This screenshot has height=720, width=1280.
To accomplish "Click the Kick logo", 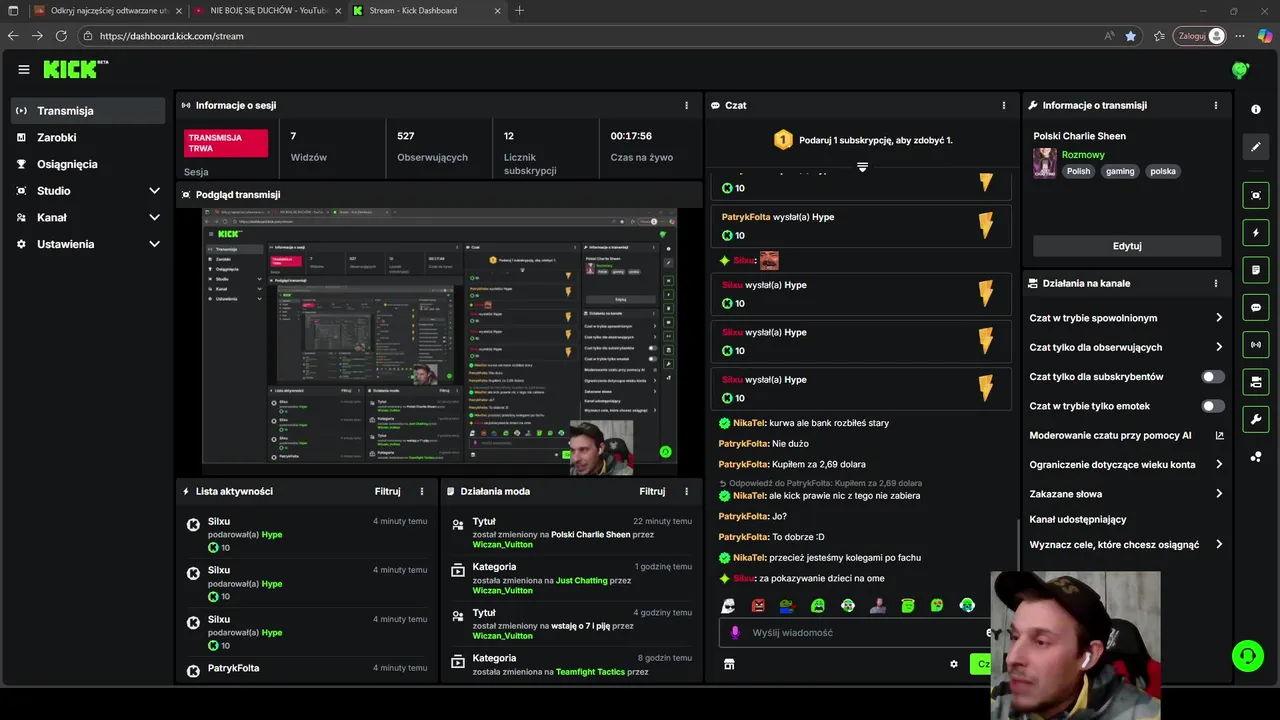I will pyautogui.click(x=75, y=69).
